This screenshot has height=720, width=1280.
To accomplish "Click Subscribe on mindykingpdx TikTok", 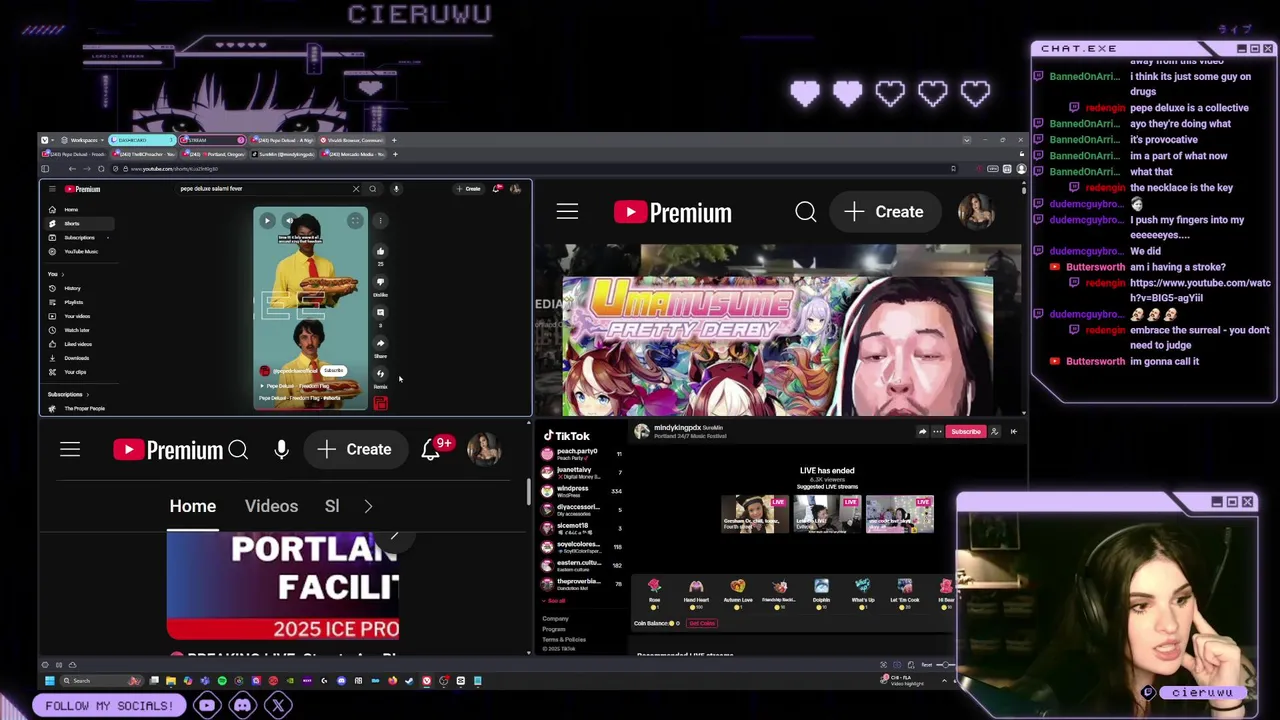I will click(966, 432).
